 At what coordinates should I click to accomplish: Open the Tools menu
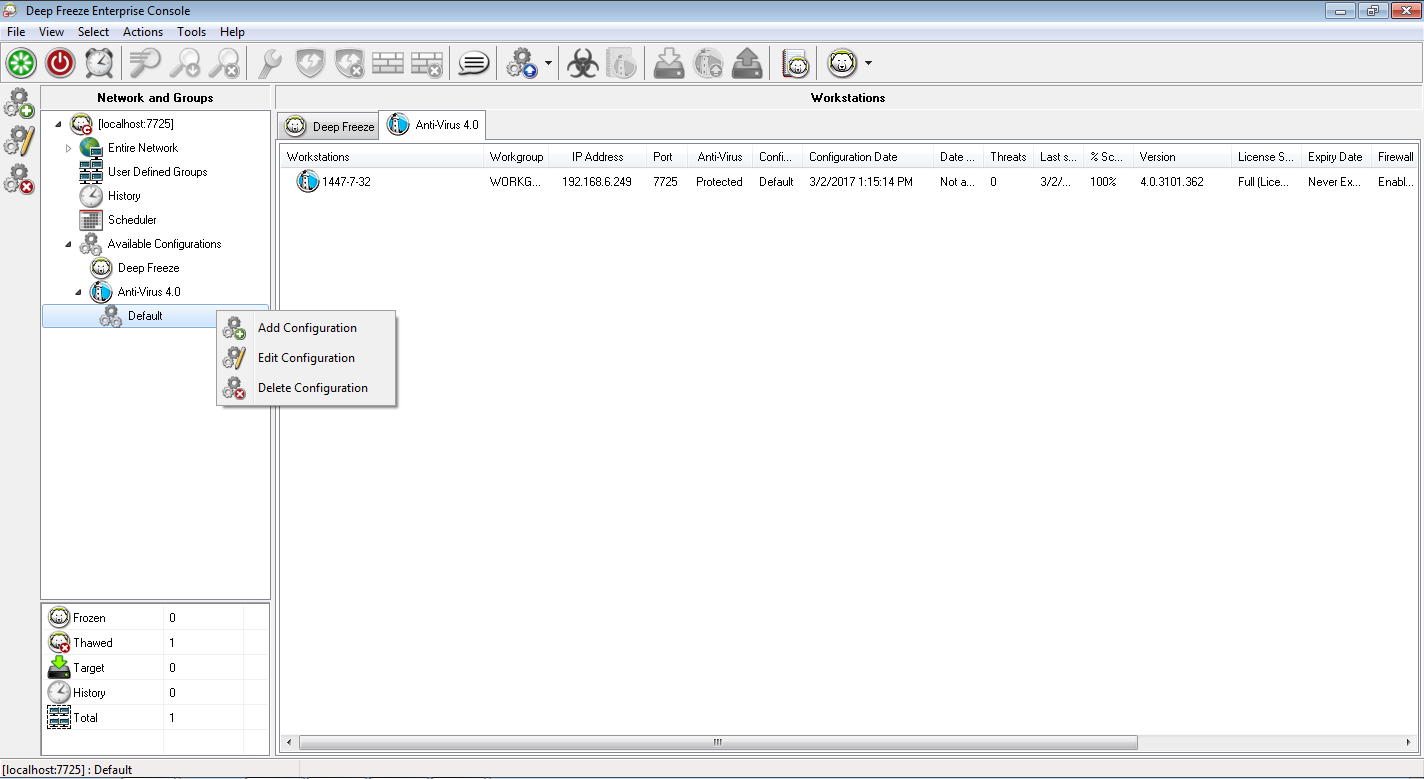point(192,32)
